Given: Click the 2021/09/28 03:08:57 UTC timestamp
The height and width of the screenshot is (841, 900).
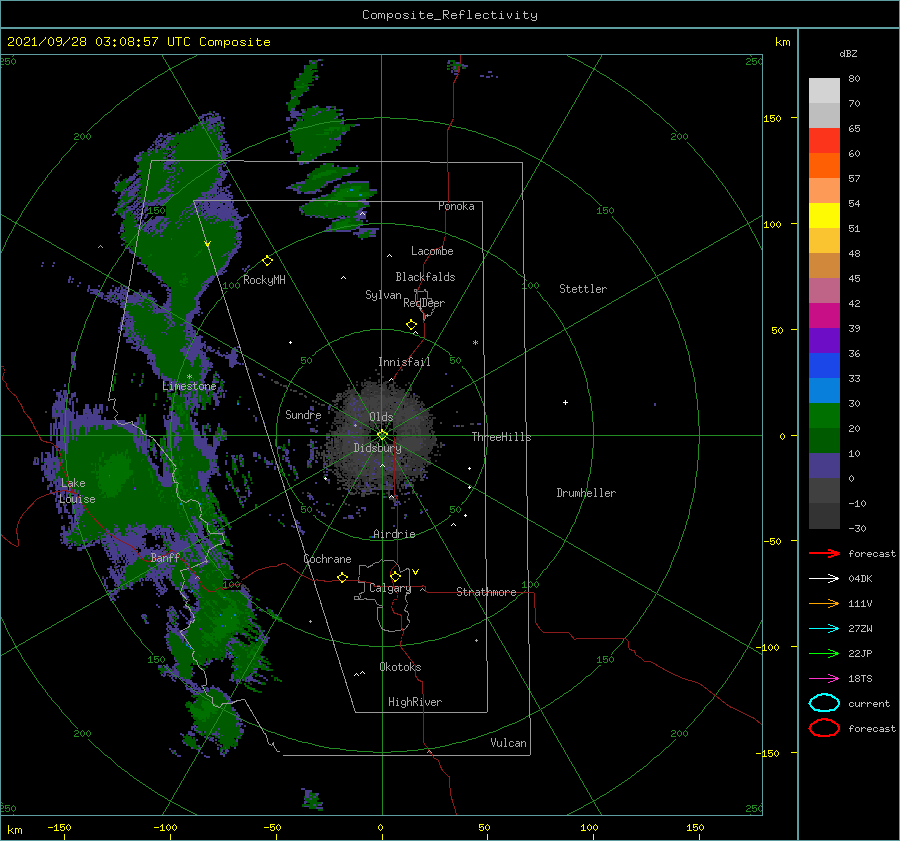Looking at the screenshot, I should tap(138, 42).
